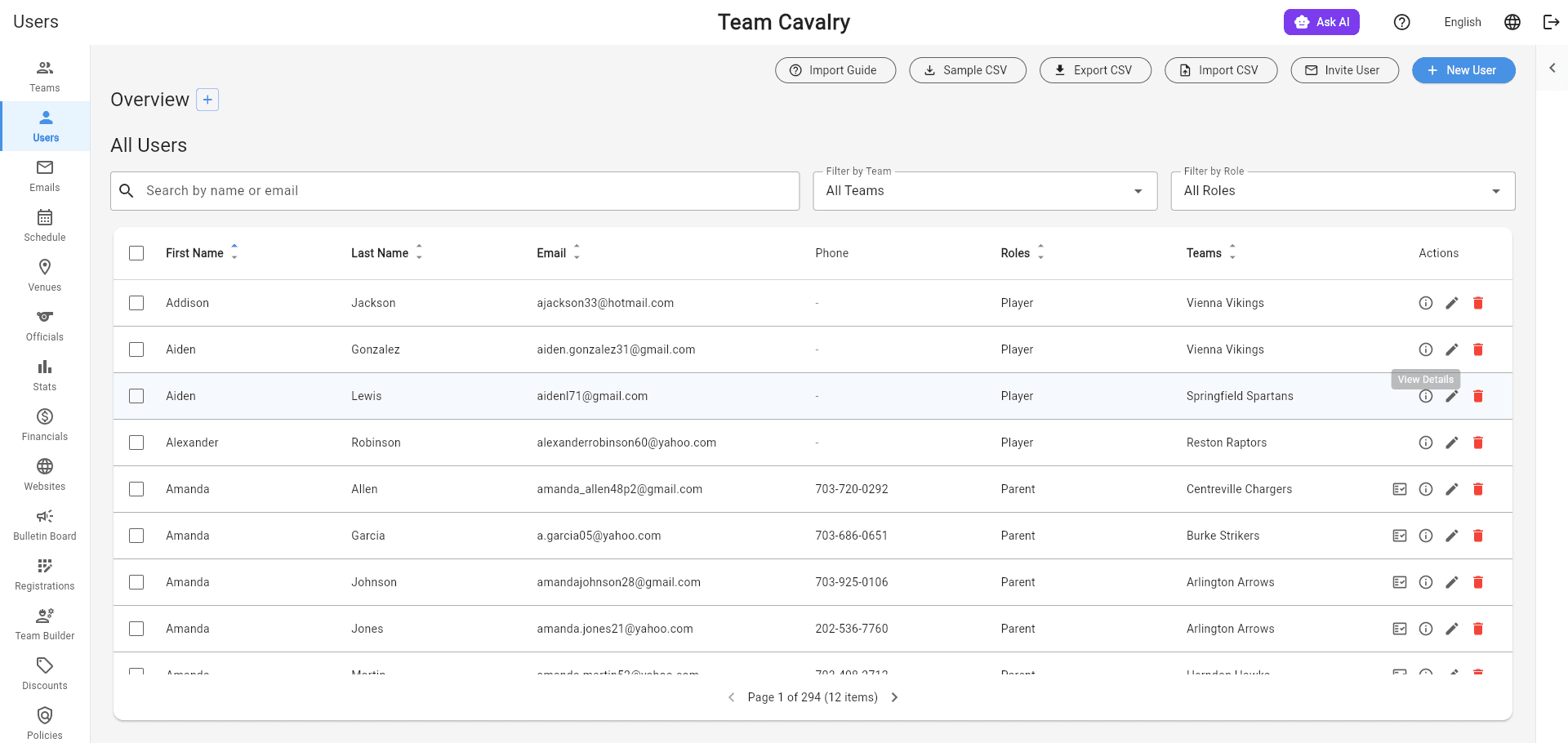Open Officials in the sidebar
The image size is (1568, 743).
click(x=45, y=326)
